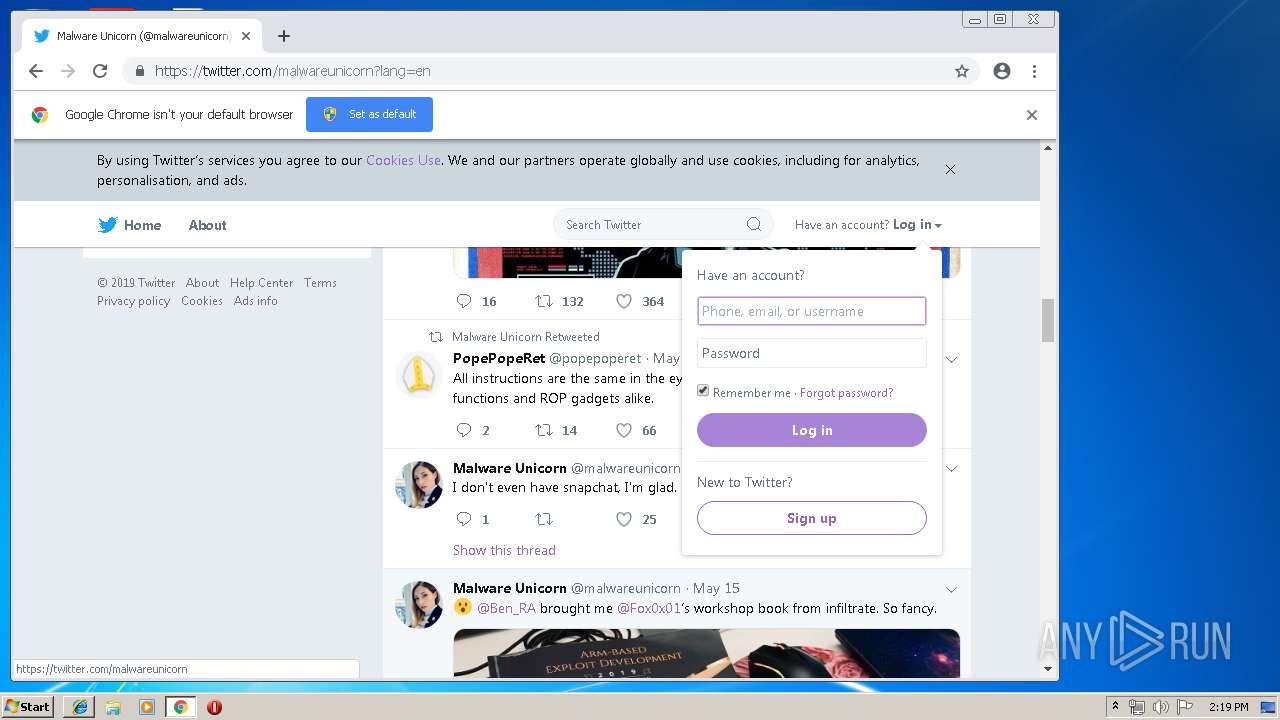Open PopePopeRet's profile avatar
Image resolution: width=1280 pixels, height=720 pixels.
(x=419, y=376)
